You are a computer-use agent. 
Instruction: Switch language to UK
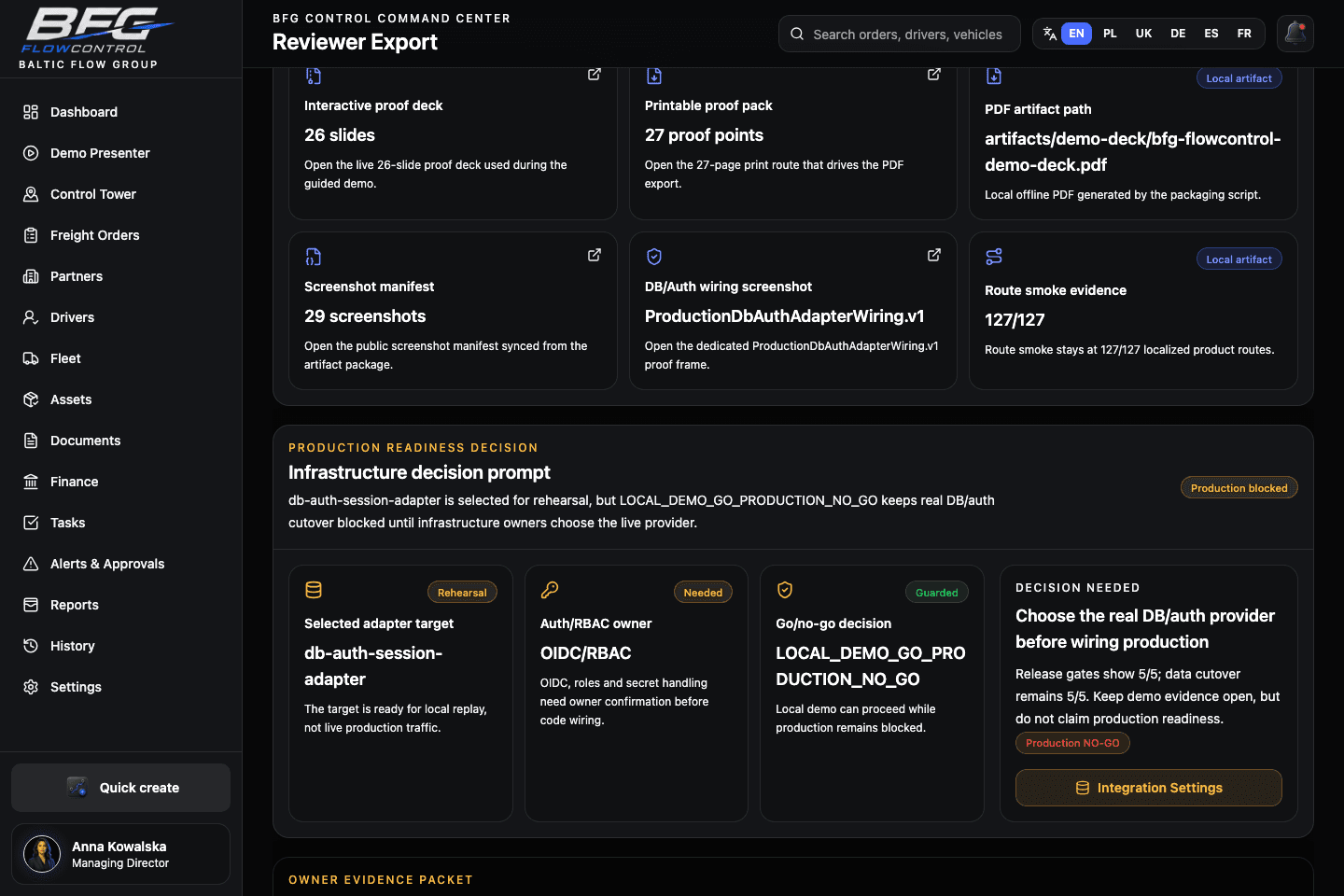coord(1143,34)
